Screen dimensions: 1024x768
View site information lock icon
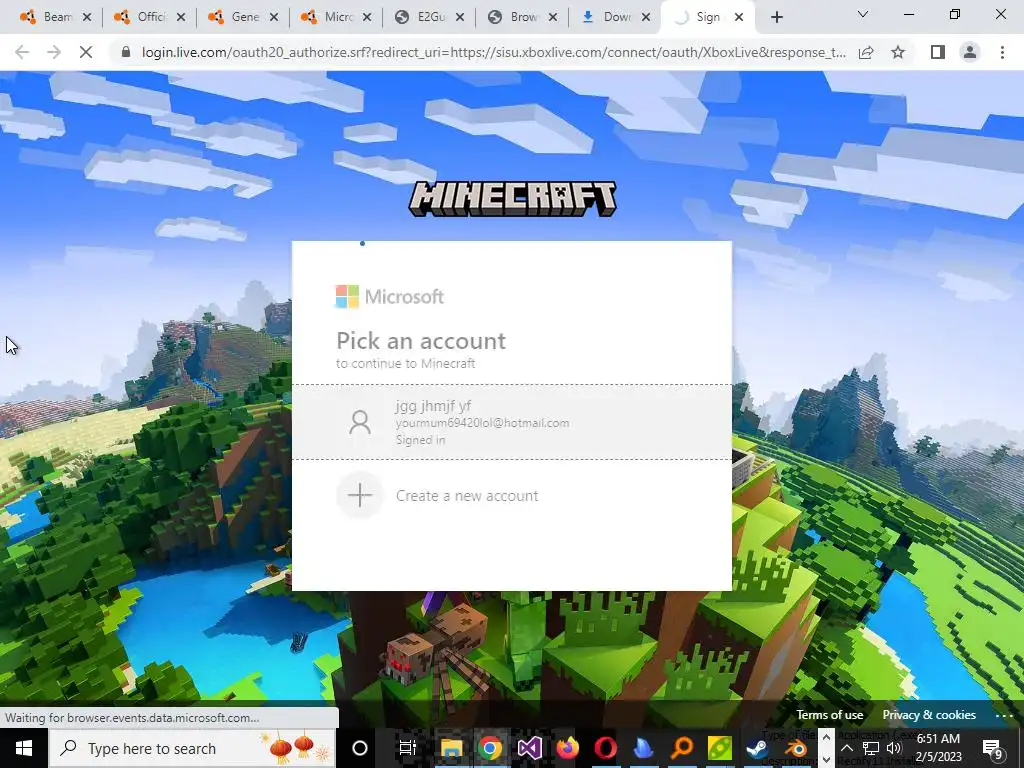(127, 52)
